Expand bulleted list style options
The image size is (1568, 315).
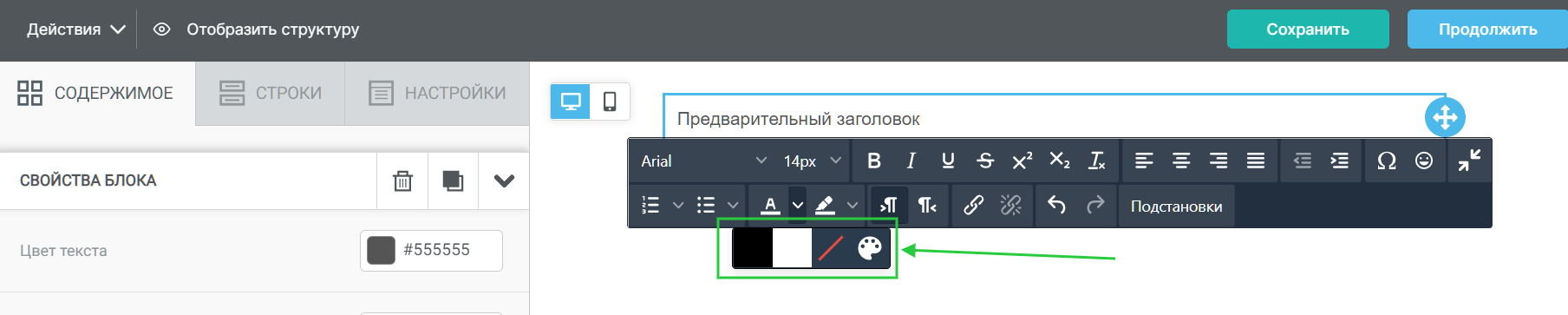[733, 206]
